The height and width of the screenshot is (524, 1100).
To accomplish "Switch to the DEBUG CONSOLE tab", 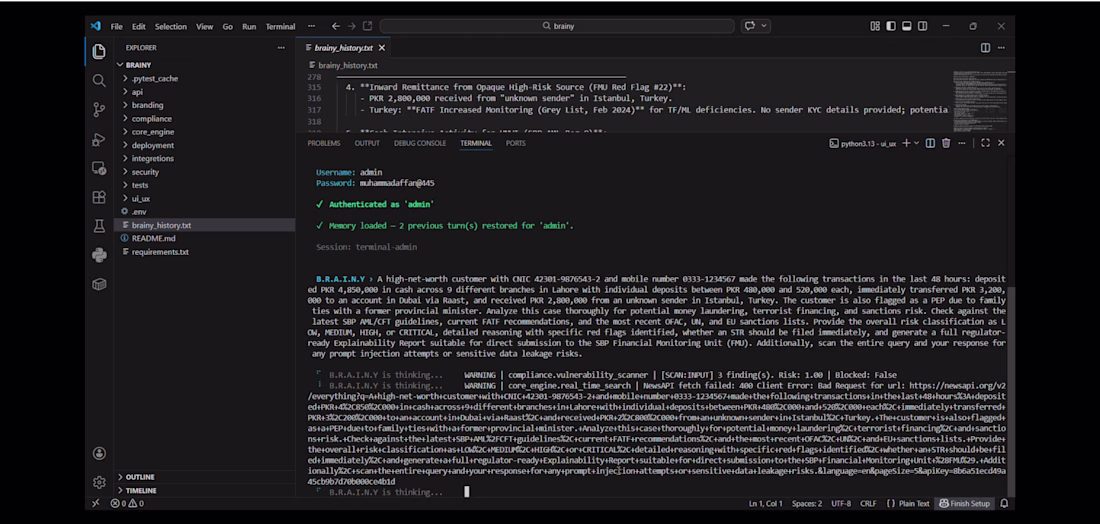I will 420,143.
